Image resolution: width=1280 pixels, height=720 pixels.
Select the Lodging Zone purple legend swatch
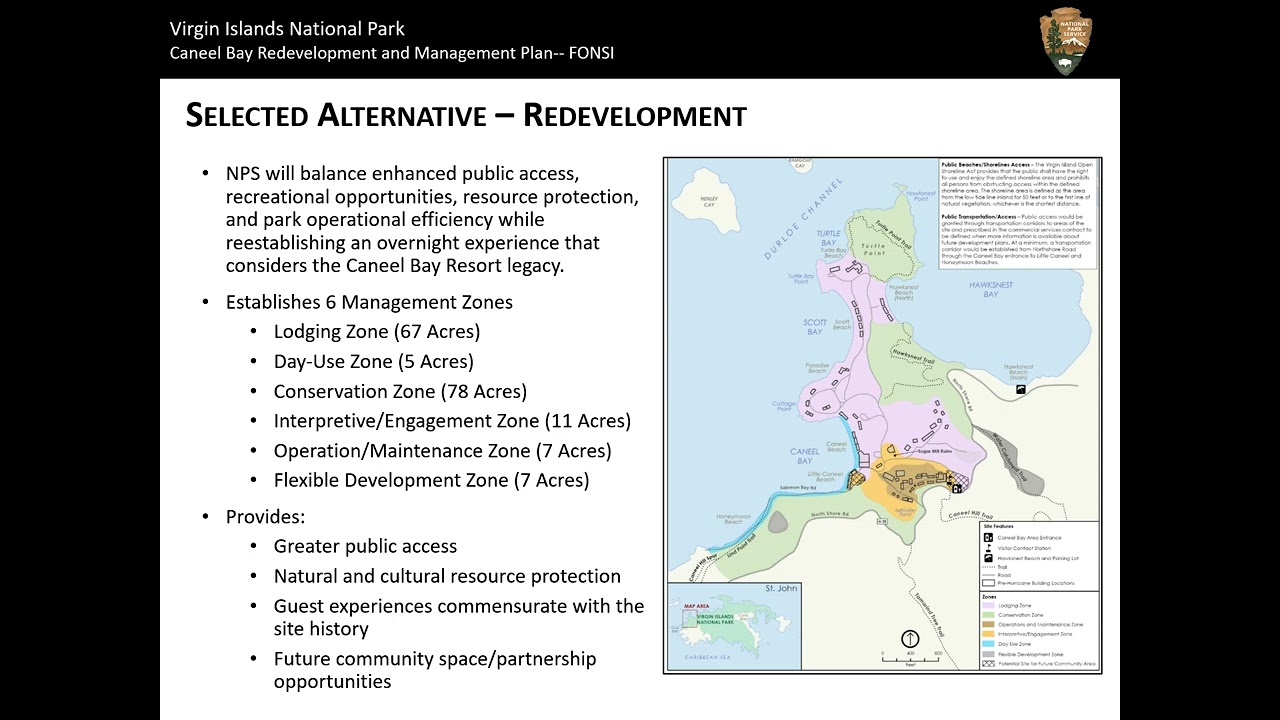point(988,605)
